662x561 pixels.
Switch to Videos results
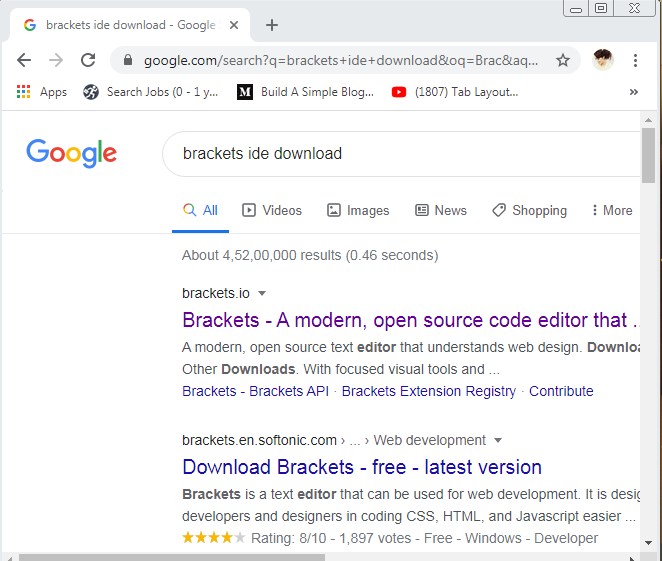272,210
